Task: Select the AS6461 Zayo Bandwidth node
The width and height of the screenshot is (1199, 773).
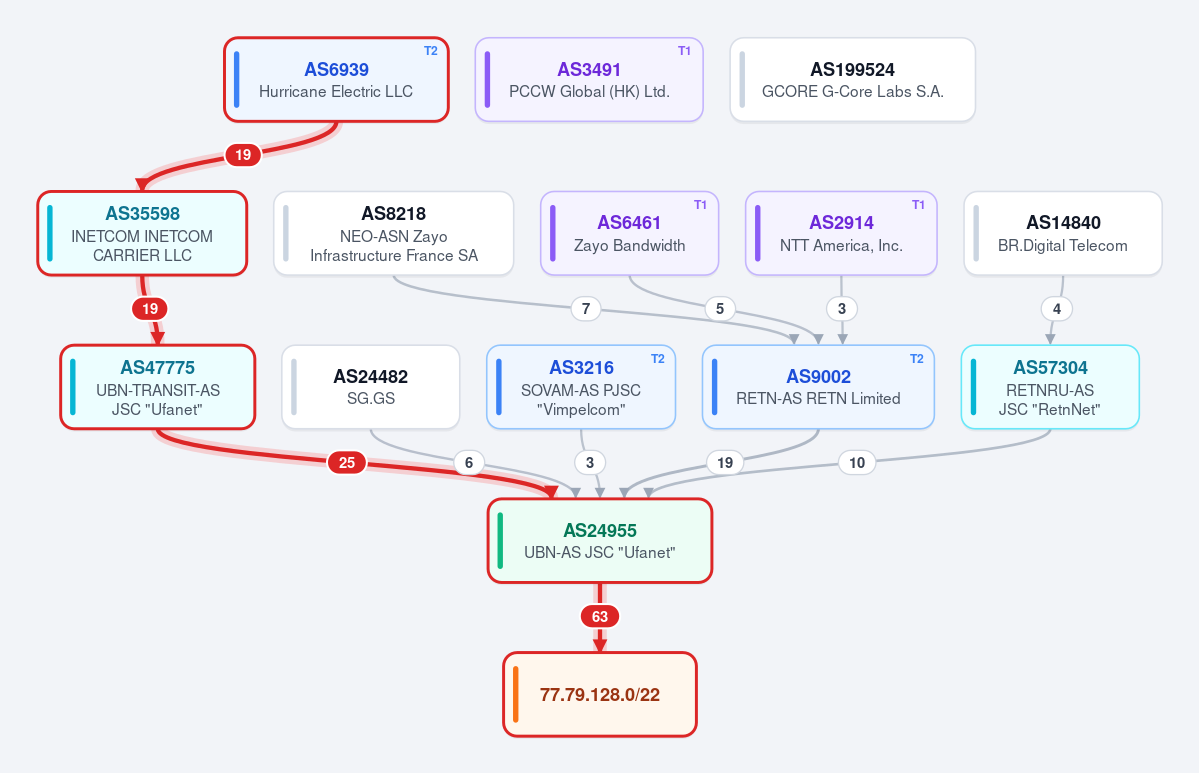Action: coord(629,233)
